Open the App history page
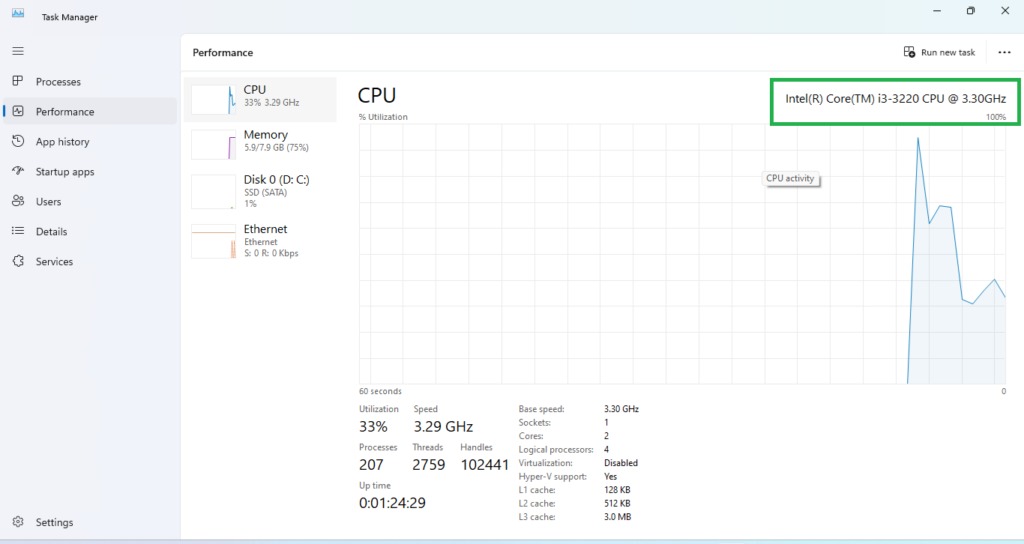 pyautogui.click(x=63, y=142)
